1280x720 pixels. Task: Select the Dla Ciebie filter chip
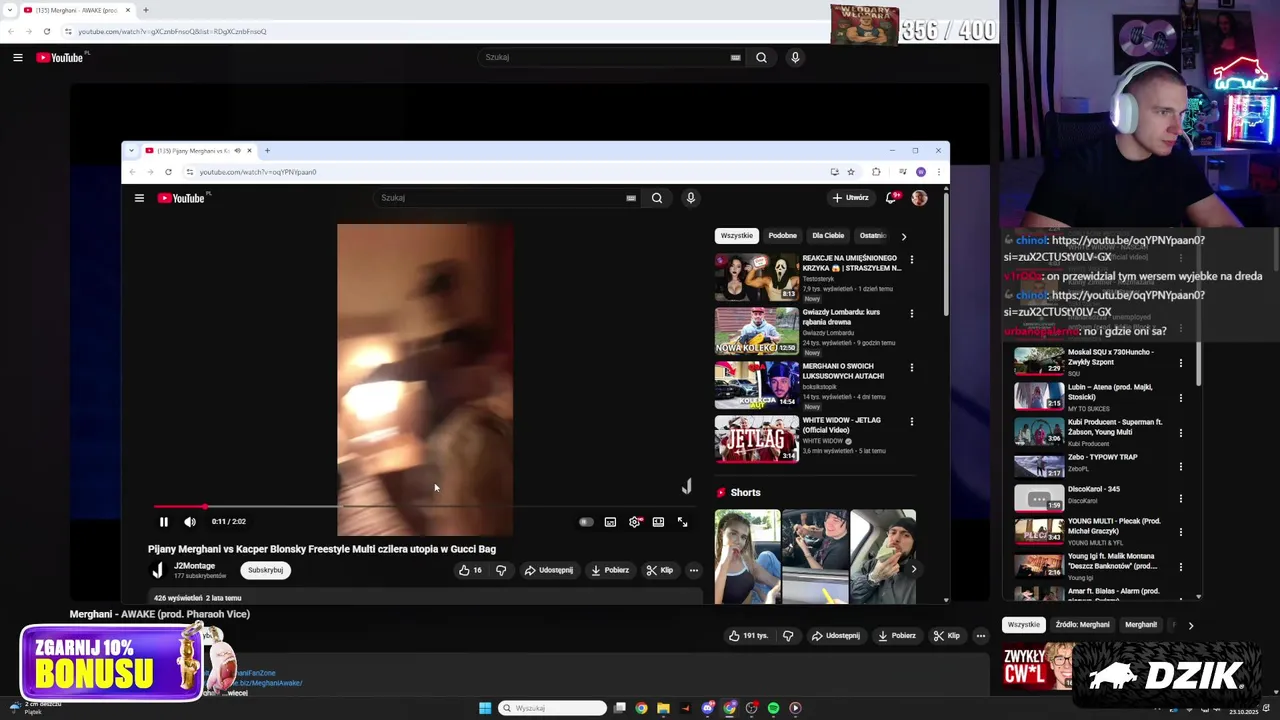828,236
